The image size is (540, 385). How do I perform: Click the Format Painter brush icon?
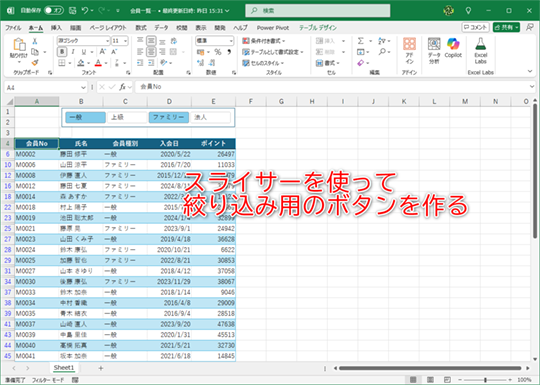[x=35, y=63]
